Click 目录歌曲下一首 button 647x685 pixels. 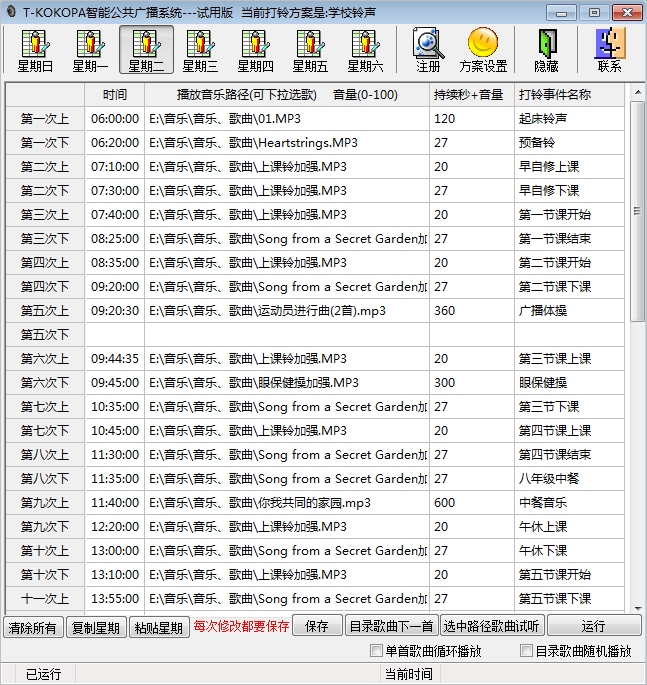392,626
